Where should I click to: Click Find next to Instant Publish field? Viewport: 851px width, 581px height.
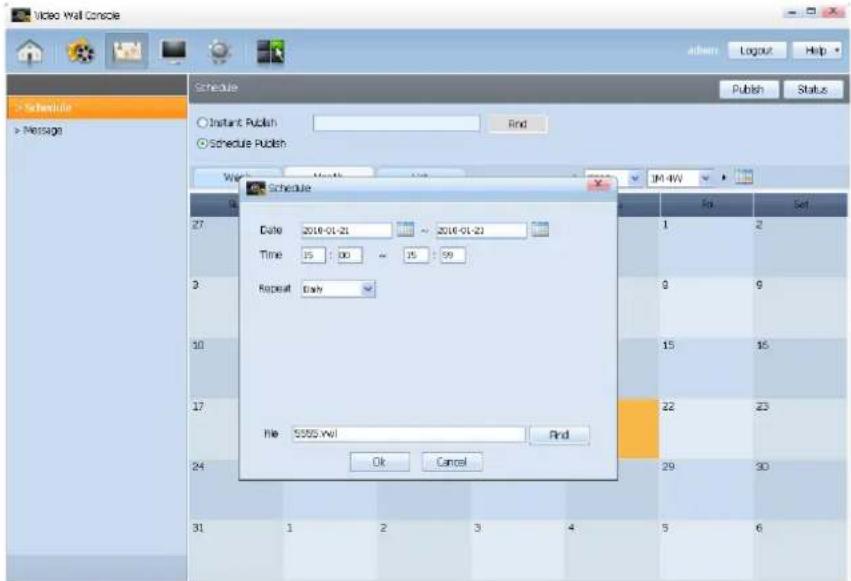518,124
